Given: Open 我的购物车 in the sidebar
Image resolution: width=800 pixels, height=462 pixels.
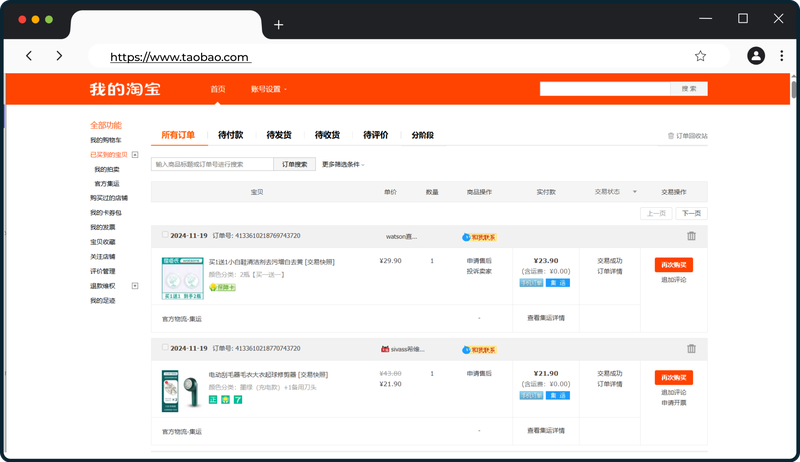Looking at the screenshot, I should coord(106,140).
